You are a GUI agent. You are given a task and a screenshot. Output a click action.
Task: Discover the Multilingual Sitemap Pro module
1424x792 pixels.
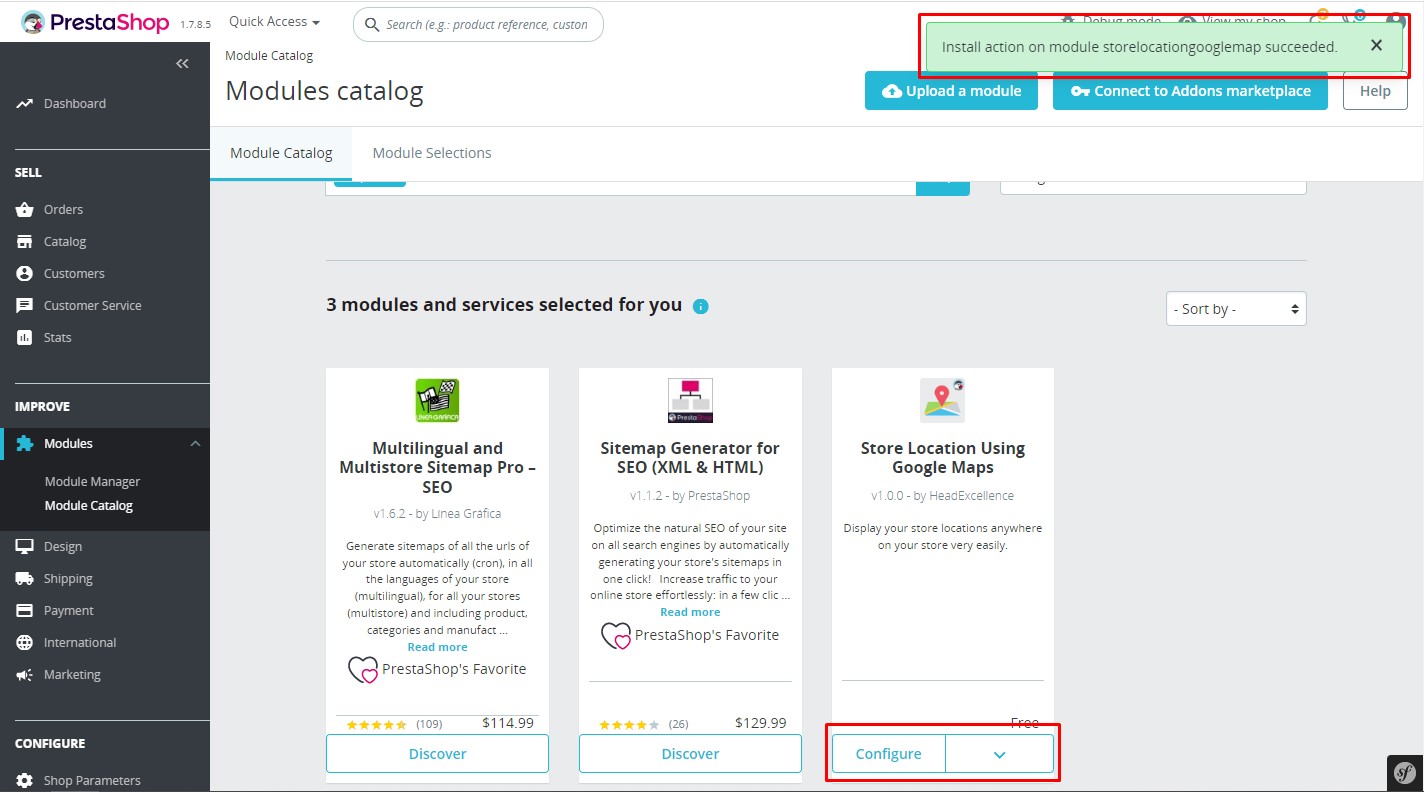(437, 754)
